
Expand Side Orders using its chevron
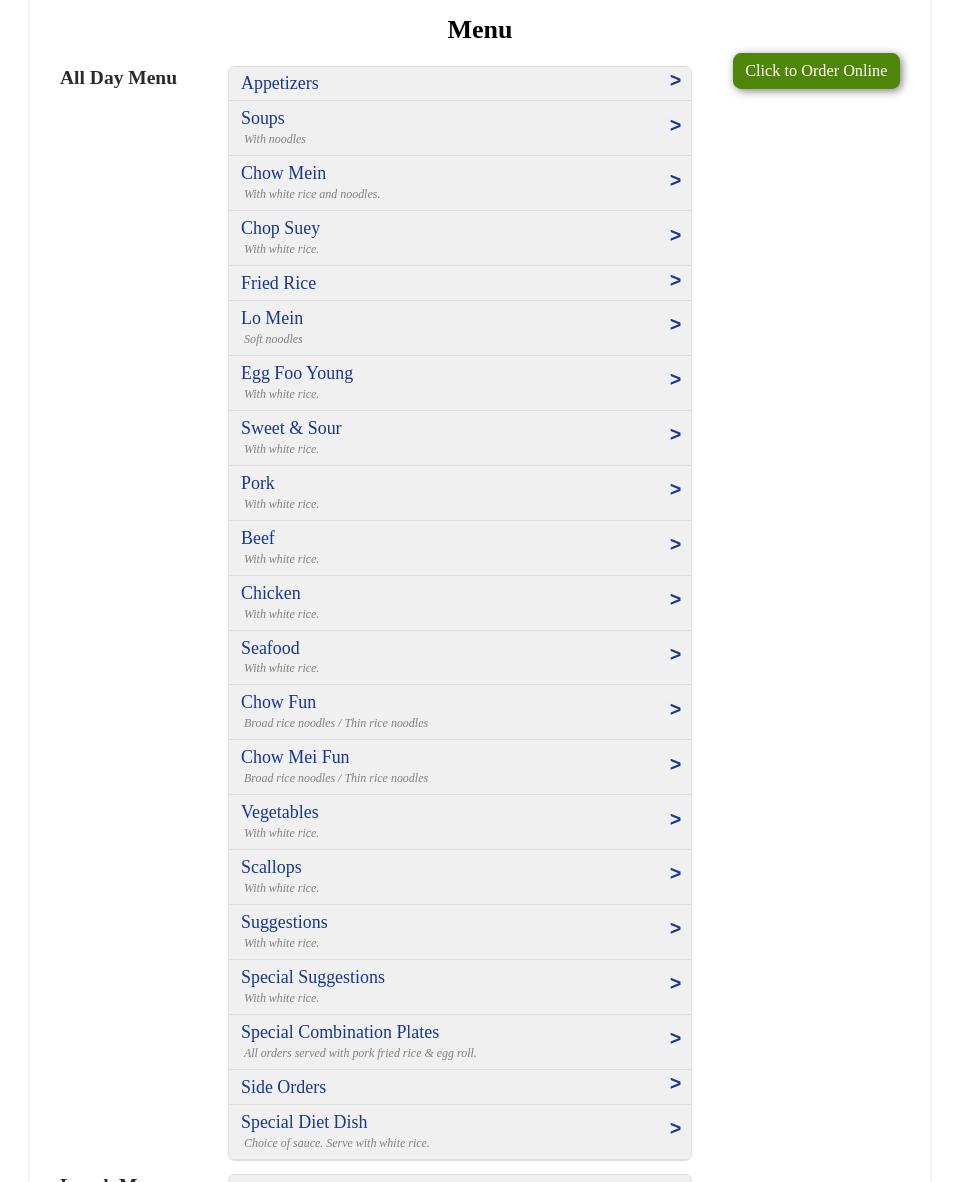(675, 1084)
